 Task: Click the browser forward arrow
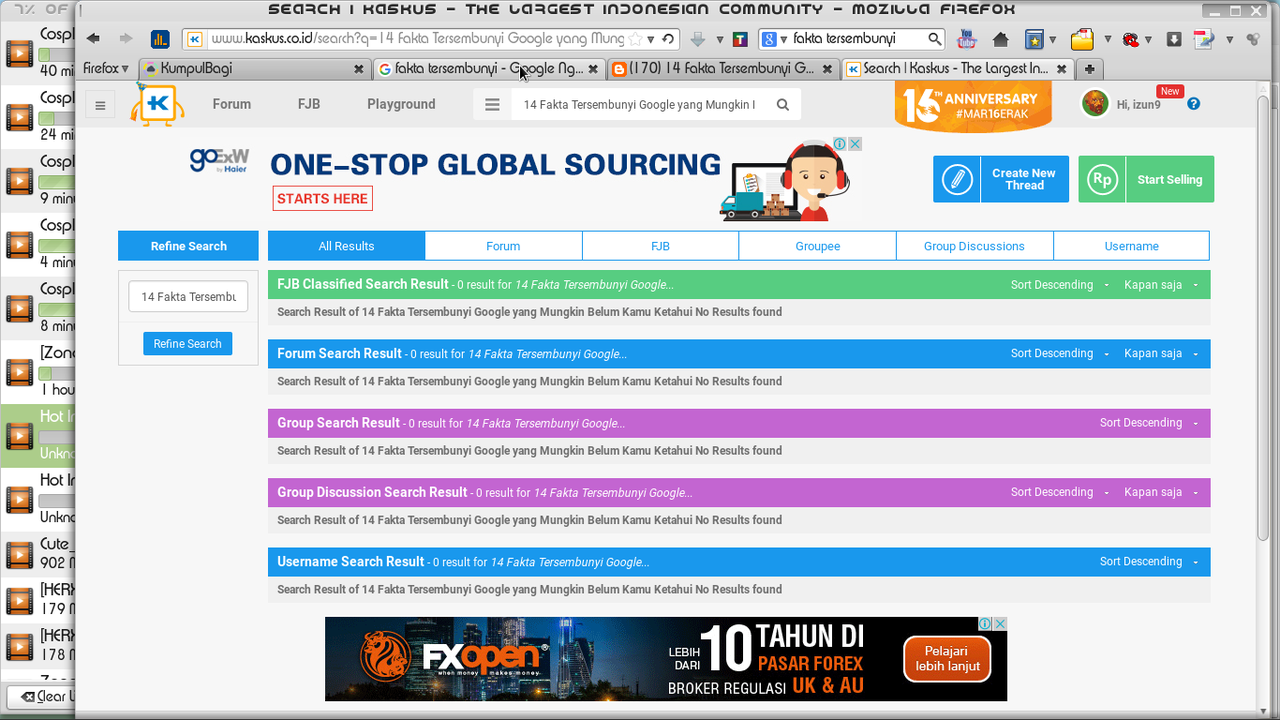[x=126, y=39]
